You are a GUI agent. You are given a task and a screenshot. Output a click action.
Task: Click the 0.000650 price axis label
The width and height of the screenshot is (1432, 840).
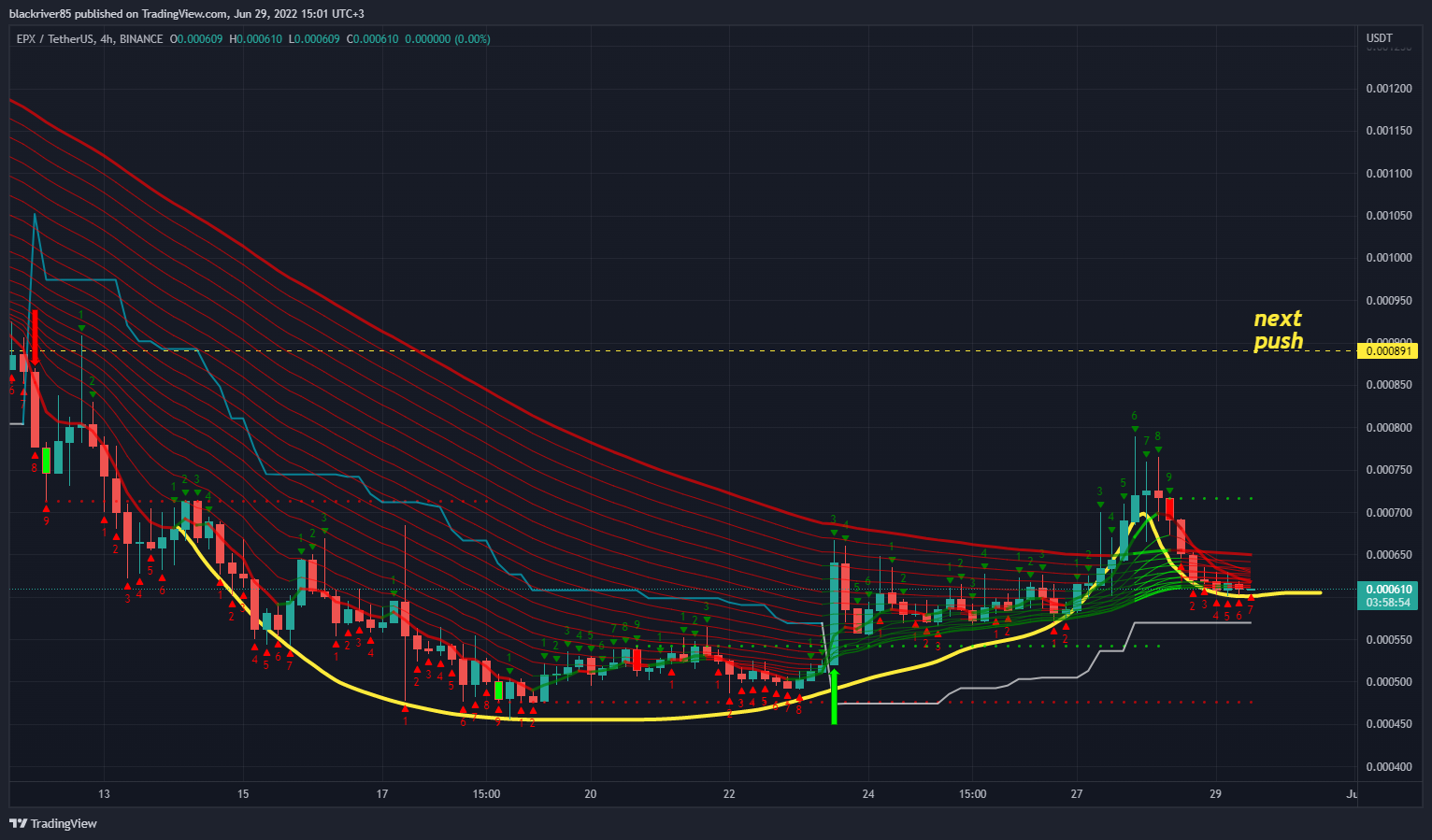pyautogui.click(x=1388, y=555)
